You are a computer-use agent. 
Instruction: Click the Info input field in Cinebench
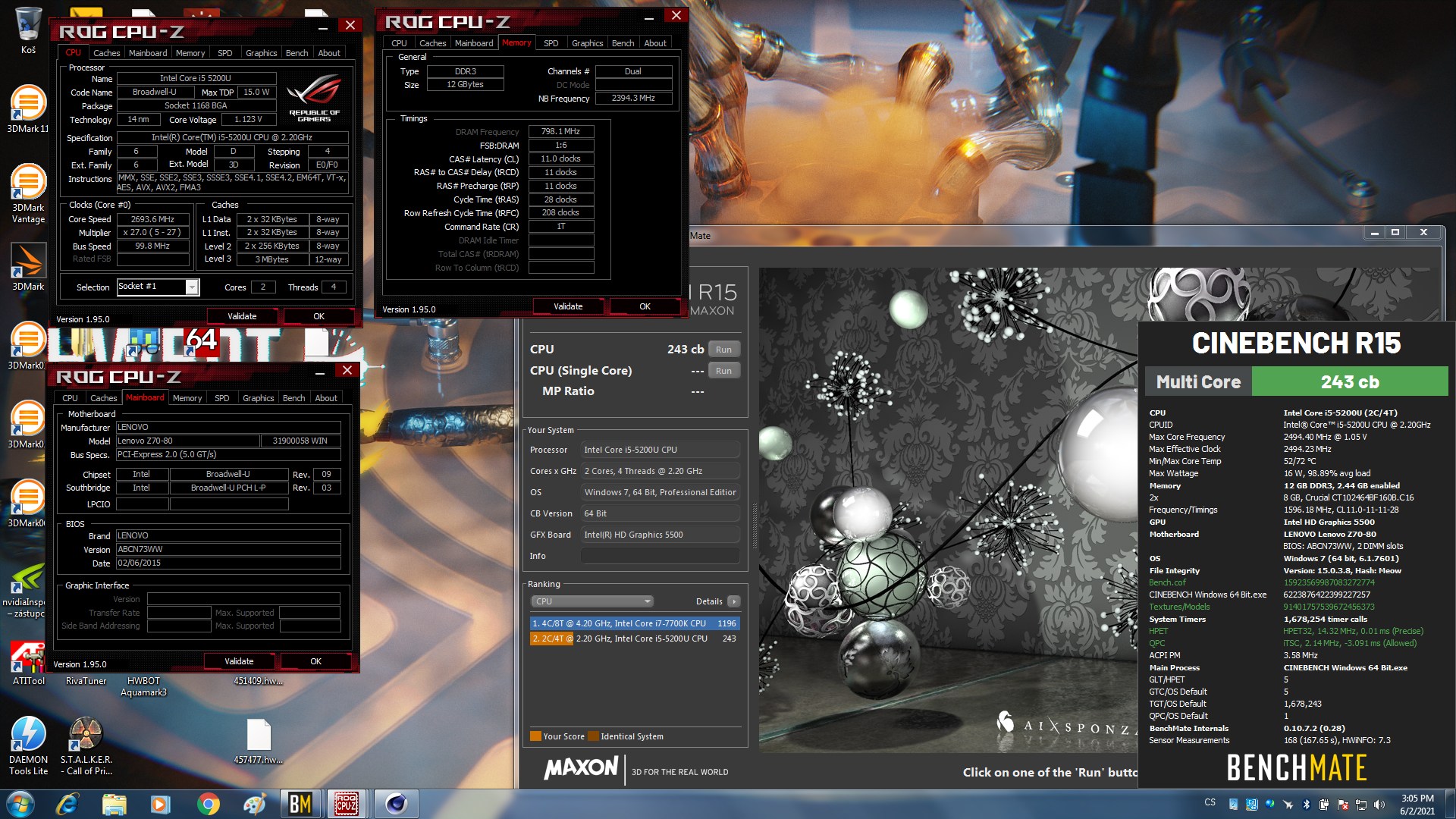click(661, 556)
